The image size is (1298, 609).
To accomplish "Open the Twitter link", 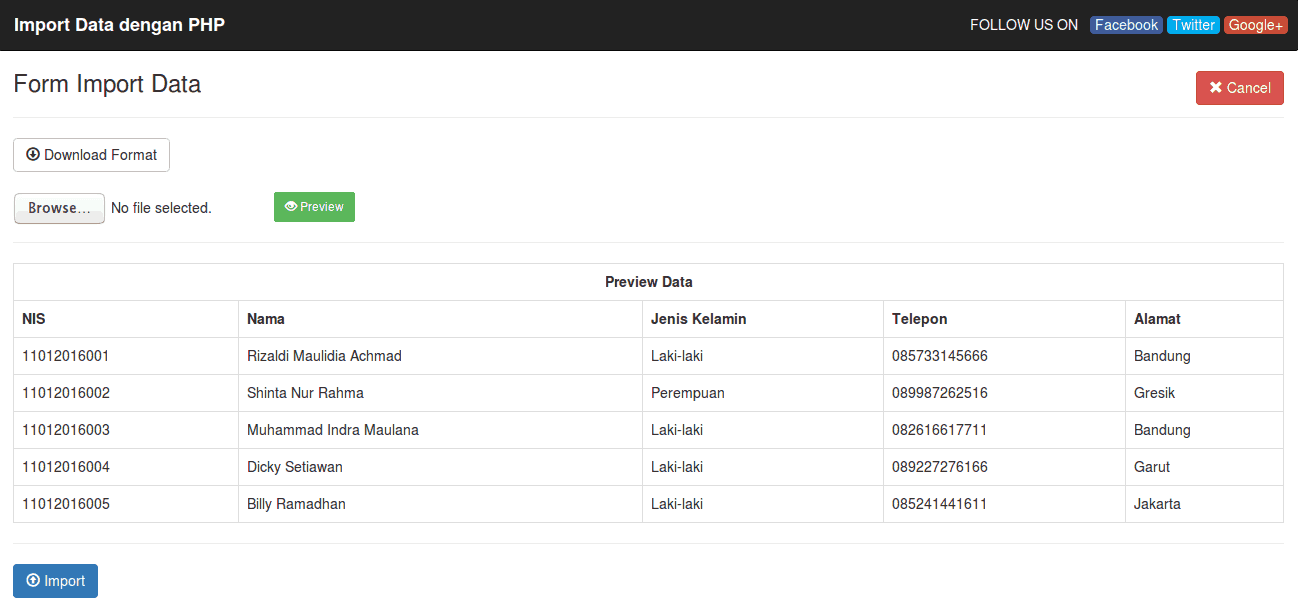I will coord(1193,25).
